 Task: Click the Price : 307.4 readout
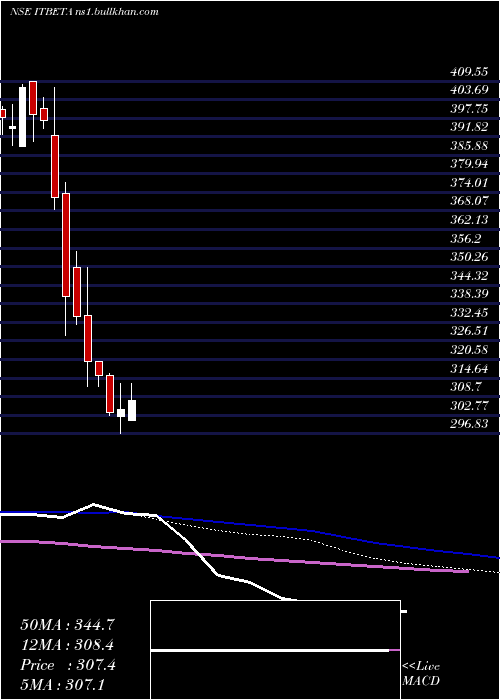(x=68, y=665)
